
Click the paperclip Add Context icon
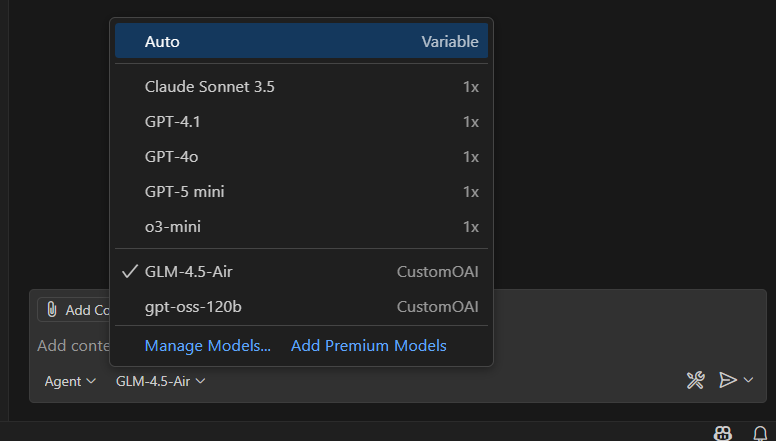pyautogui.click(x=52, y=310)
